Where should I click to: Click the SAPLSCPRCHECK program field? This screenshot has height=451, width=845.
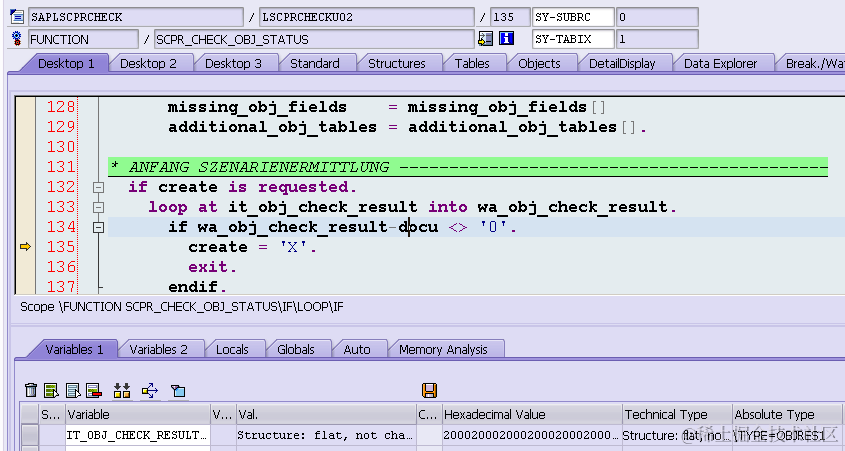coord(136,17)
